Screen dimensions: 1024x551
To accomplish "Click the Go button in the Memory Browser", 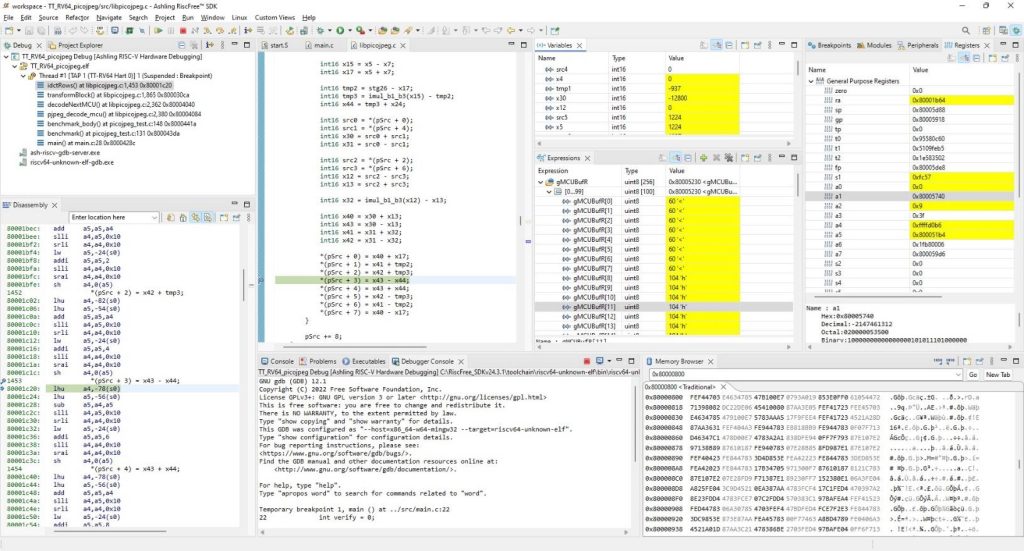I will click(x=972, y=375).
